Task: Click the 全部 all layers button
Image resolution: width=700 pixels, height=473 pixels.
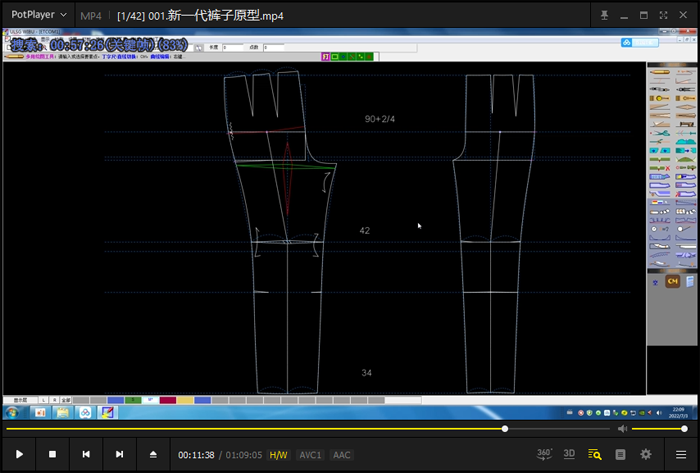Action: [x=66, y=400]
